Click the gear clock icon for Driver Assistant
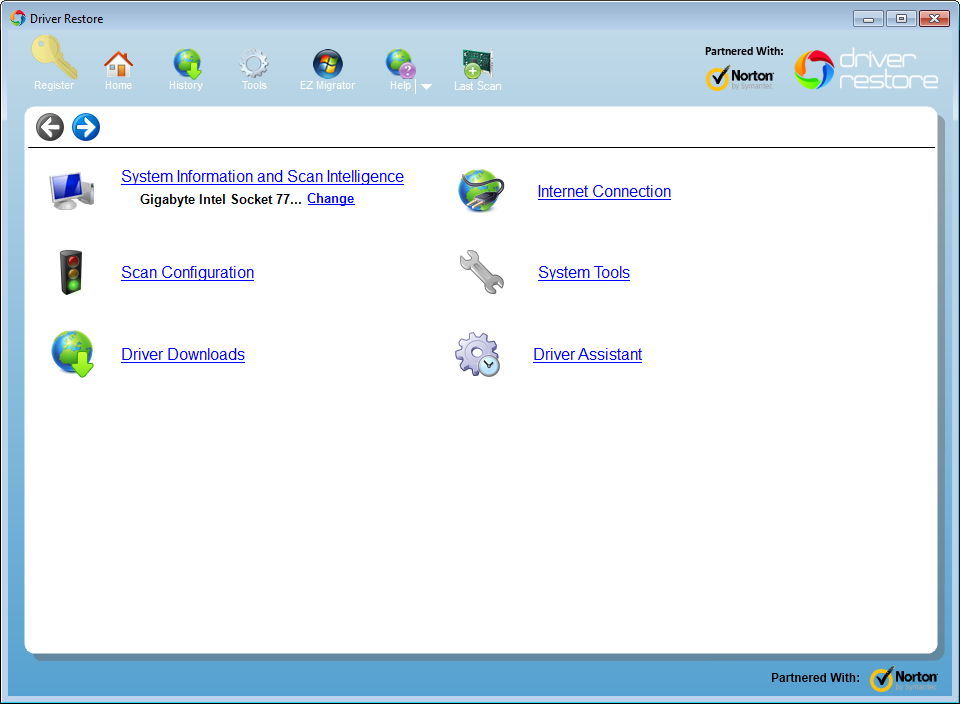 tap(478, 354)
